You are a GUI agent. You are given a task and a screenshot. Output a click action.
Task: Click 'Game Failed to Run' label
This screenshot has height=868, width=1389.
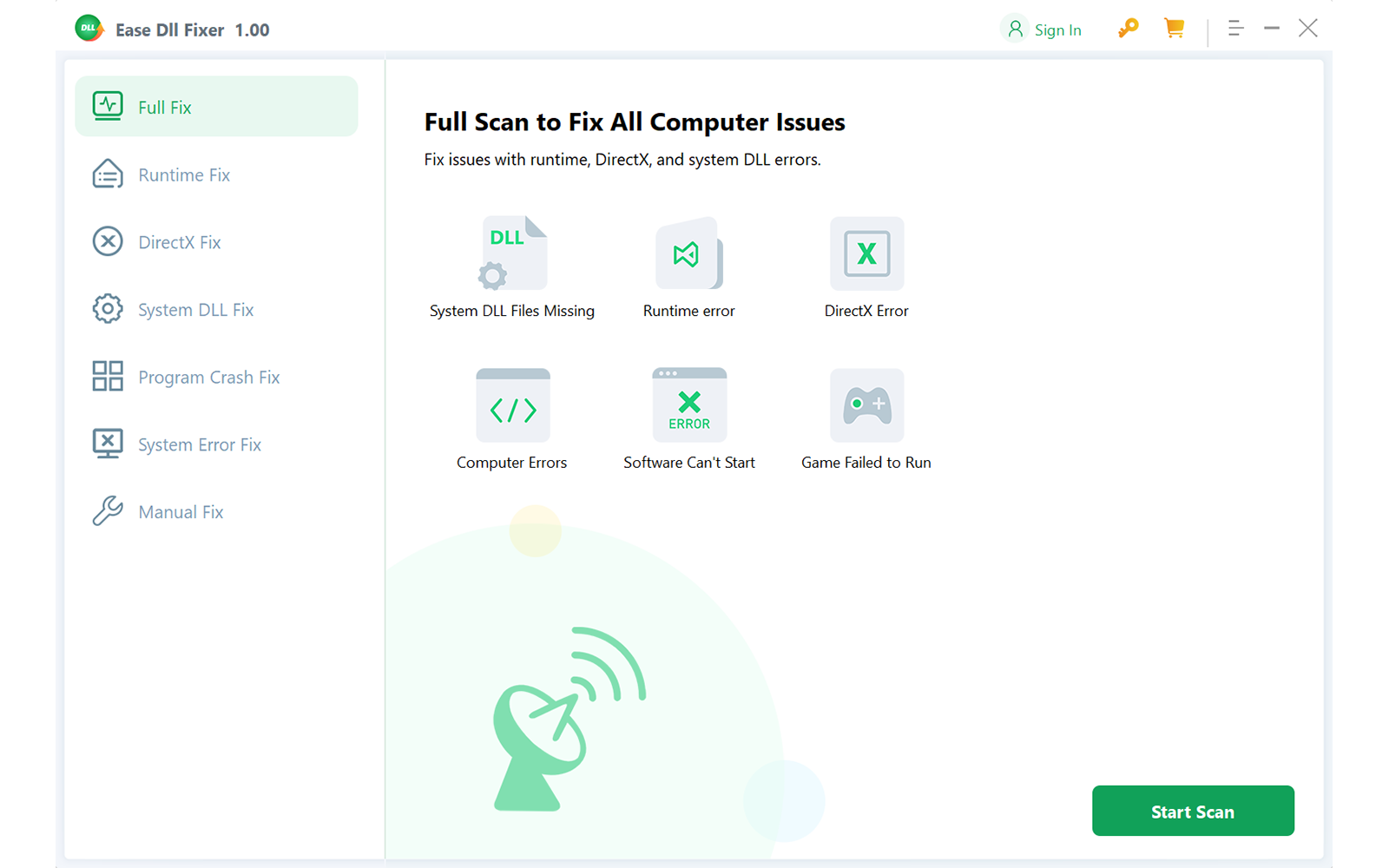pos(866,463)
